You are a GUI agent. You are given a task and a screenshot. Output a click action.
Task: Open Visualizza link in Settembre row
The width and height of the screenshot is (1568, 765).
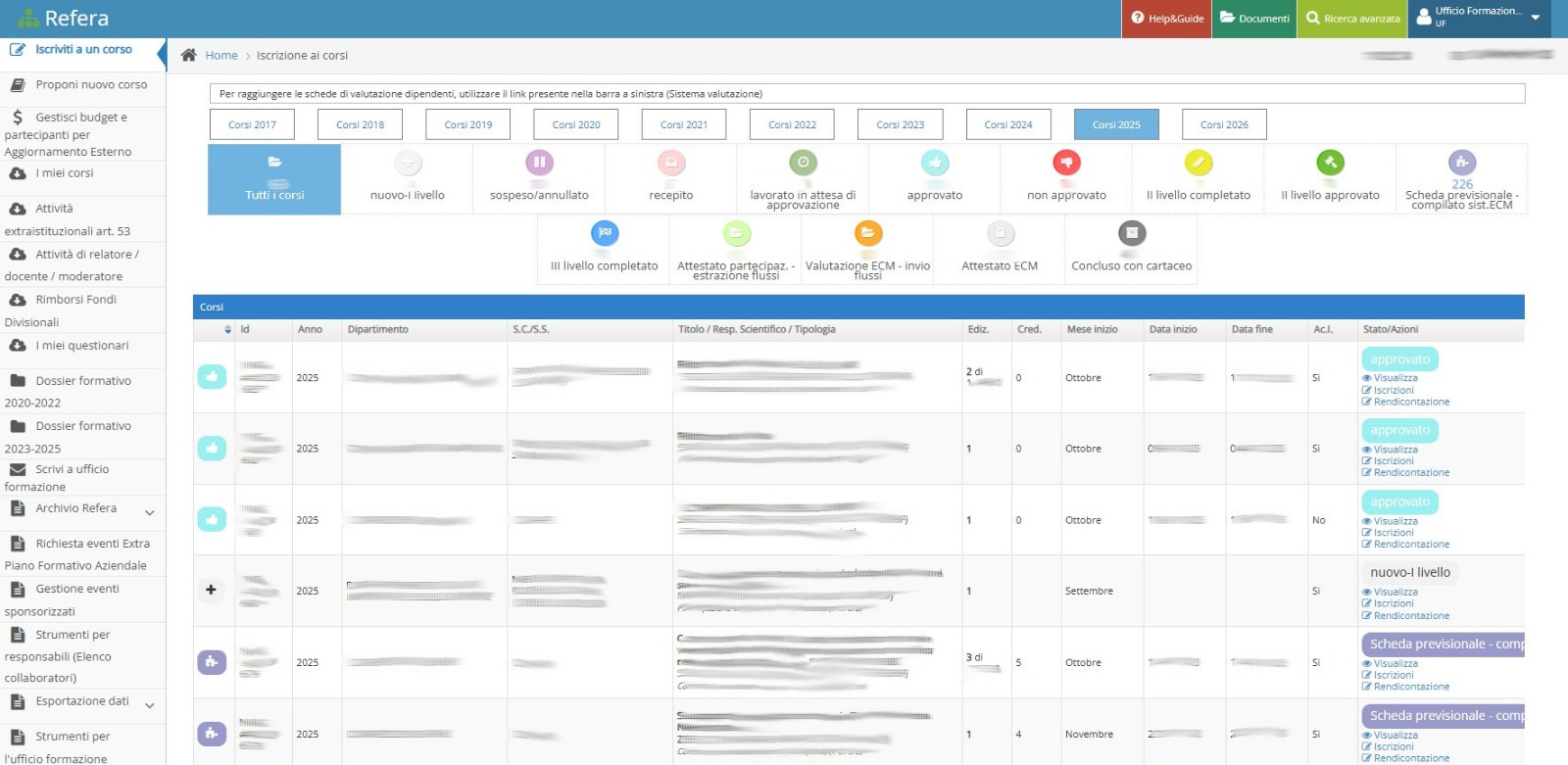click(x=1390, y=592)
